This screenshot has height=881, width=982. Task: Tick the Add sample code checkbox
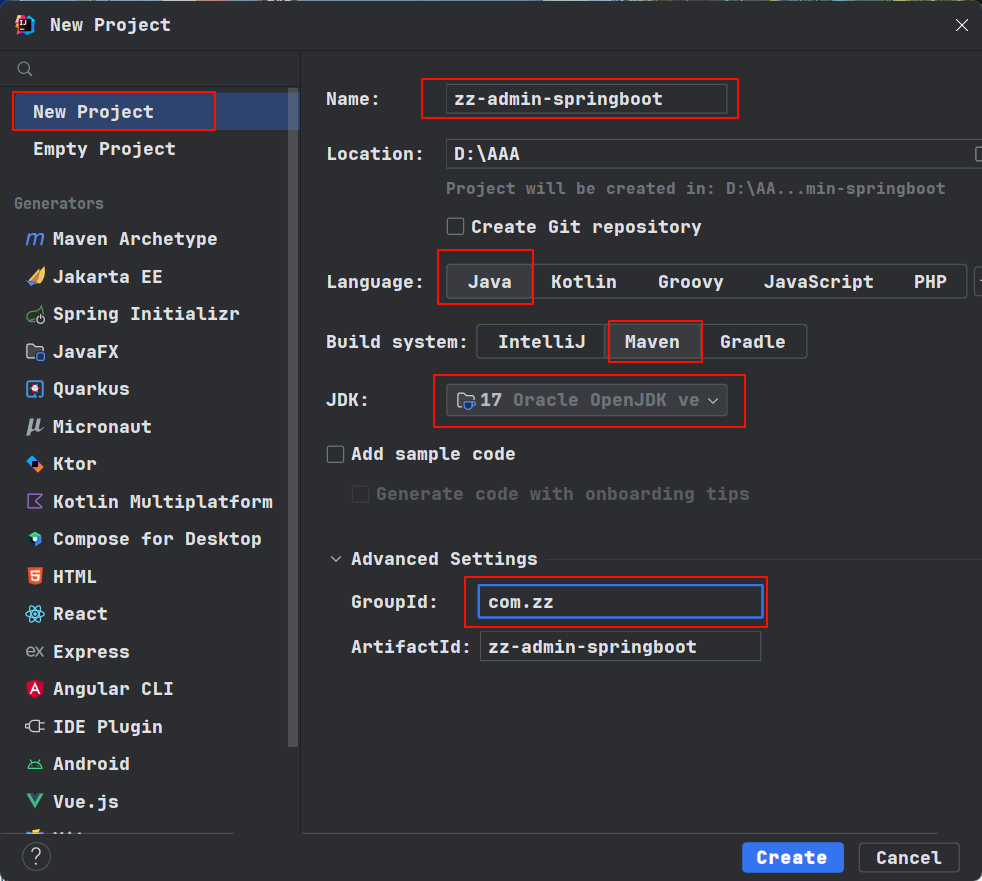(x=336, y=454)
